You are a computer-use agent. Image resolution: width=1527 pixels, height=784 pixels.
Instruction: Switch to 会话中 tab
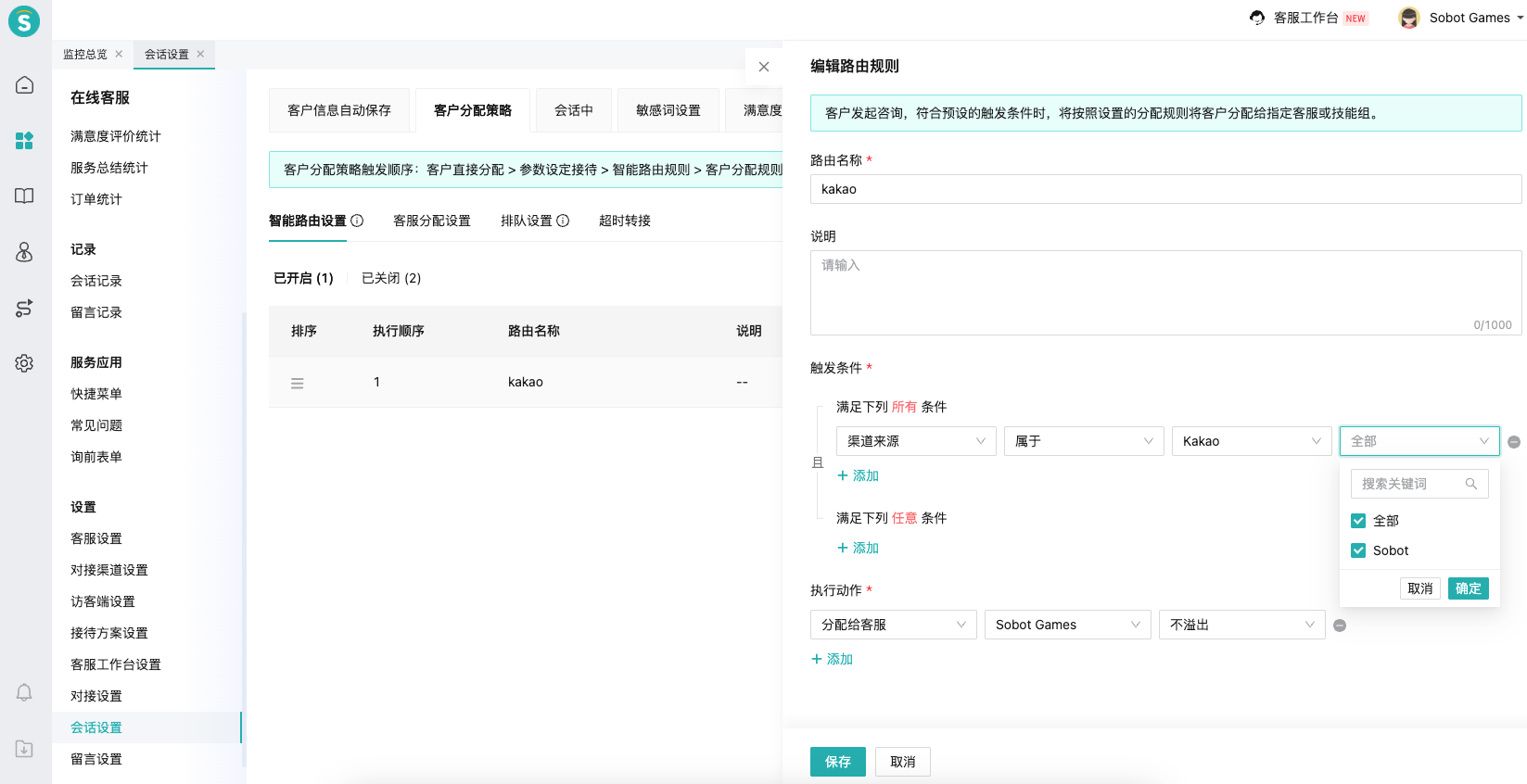(x=574, y=110)
